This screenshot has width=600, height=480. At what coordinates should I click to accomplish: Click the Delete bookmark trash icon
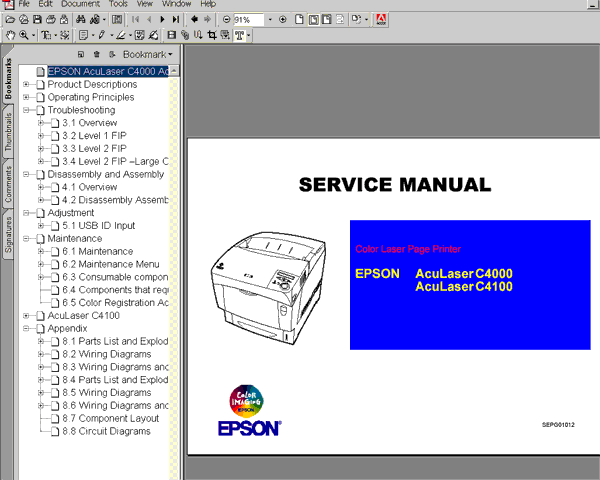coord(97,54)
